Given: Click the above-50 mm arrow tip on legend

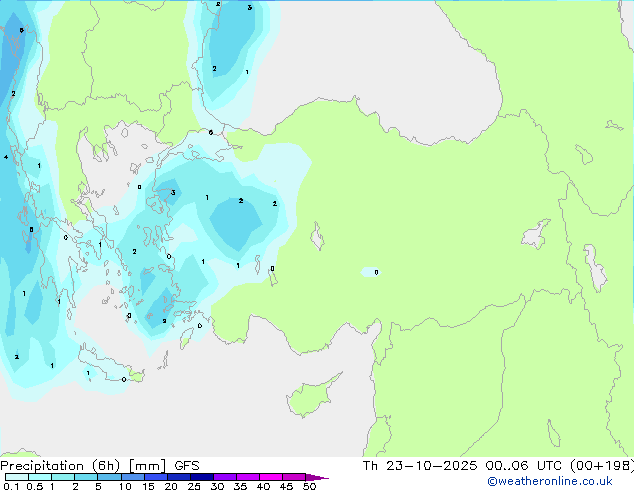Looking at the screenshot, I should pos(317,477).
